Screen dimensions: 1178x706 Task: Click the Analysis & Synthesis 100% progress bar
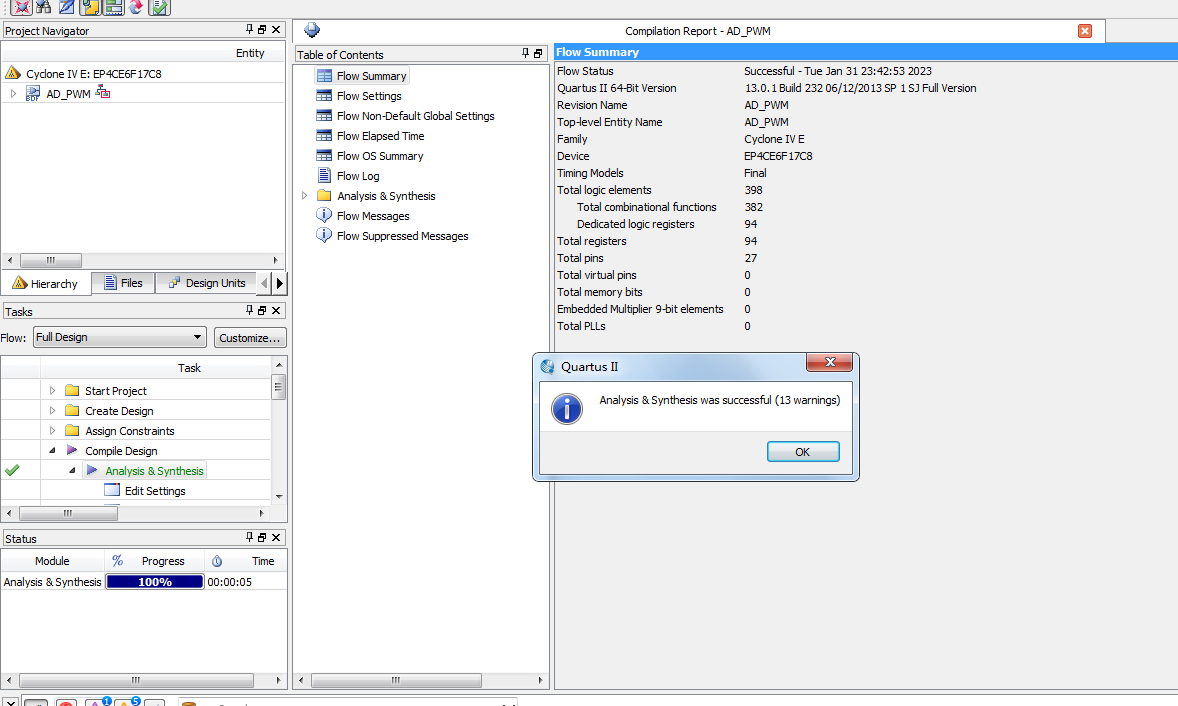tap(155, 581)
